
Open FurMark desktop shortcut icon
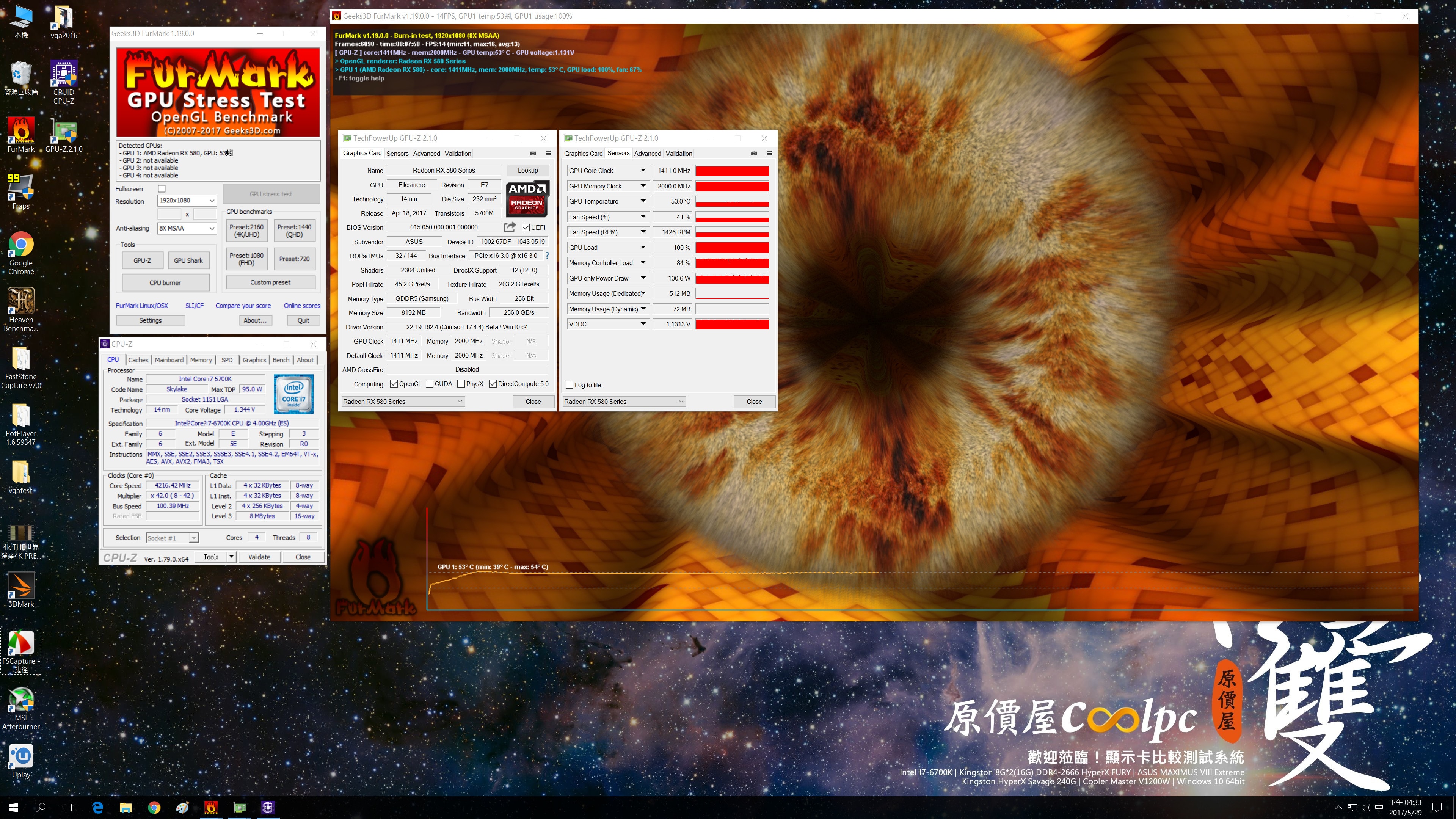click(21, 135)
